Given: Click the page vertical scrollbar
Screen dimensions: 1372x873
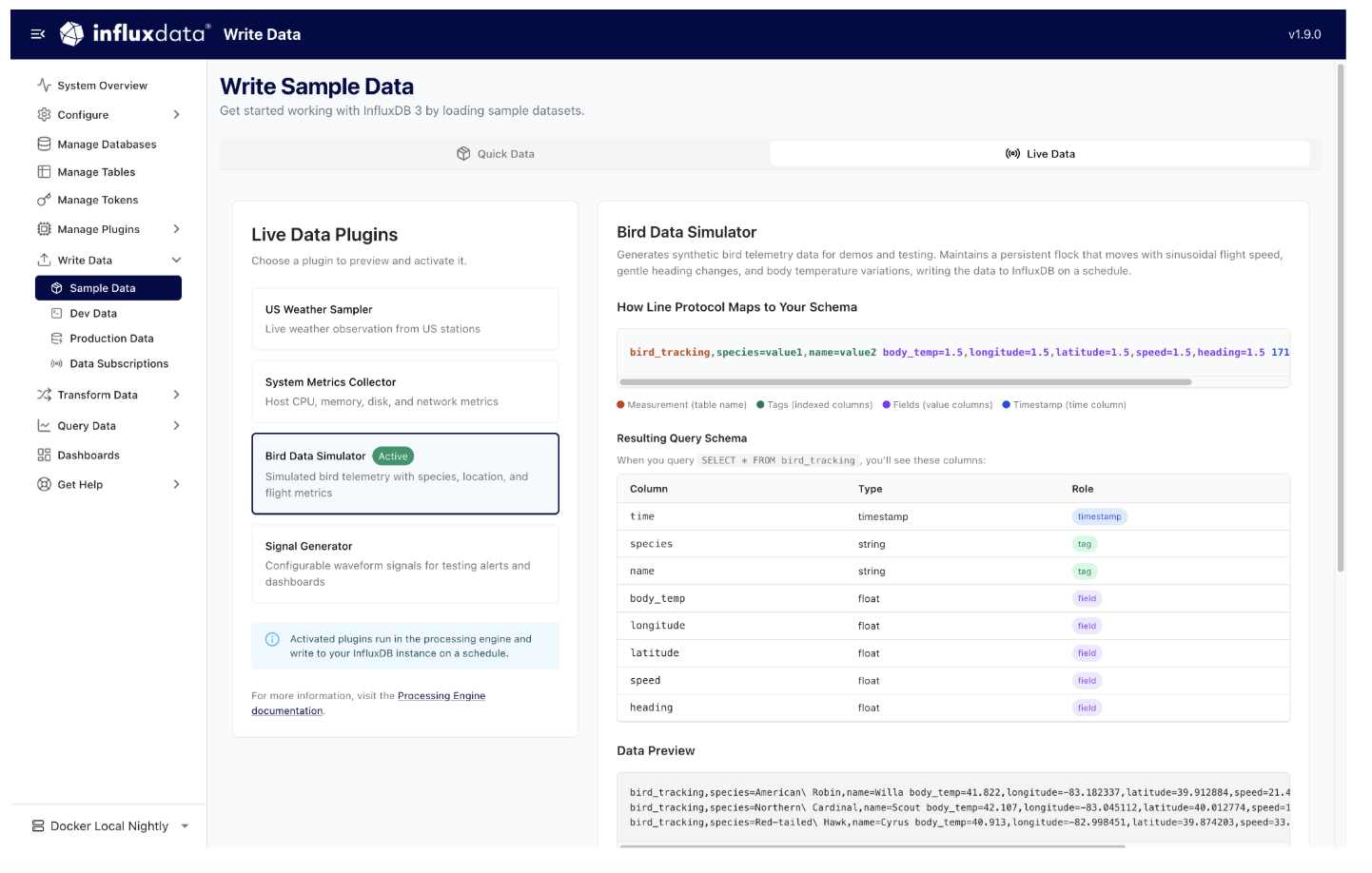Looking at the screenshot, I should (1341, 317).
